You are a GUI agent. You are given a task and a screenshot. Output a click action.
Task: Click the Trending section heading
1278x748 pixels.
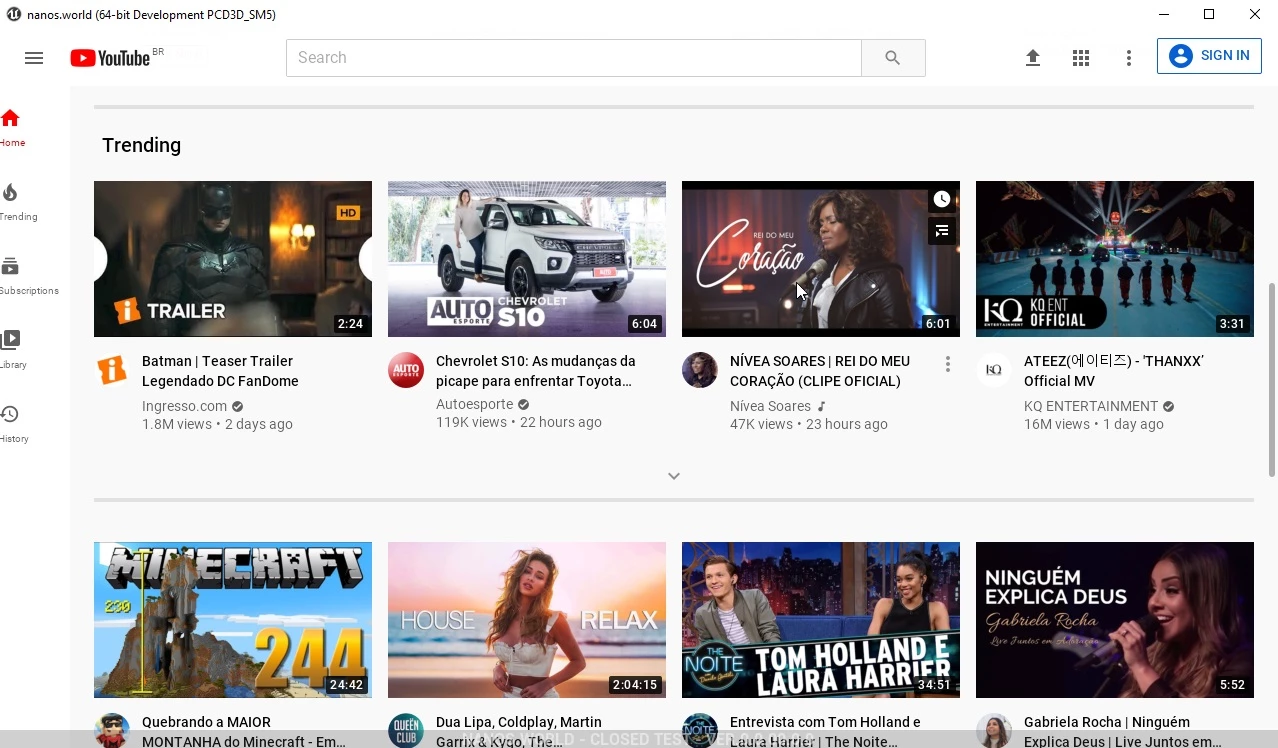(x=141, y=145)
